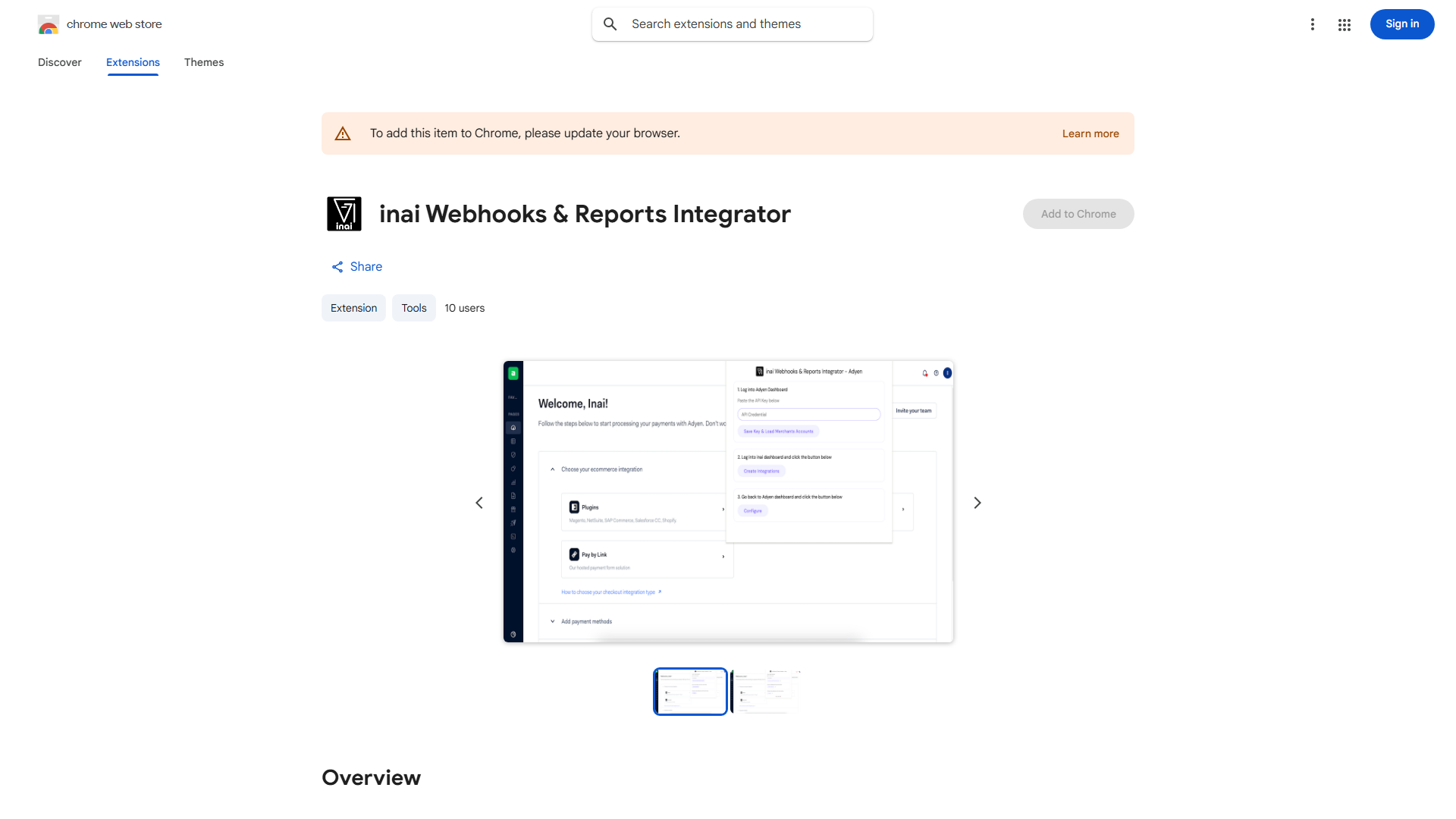Viewport: 1456px width, 819px height.
Task: Click the Chrome Web Store logo
Action: [49, 25]
